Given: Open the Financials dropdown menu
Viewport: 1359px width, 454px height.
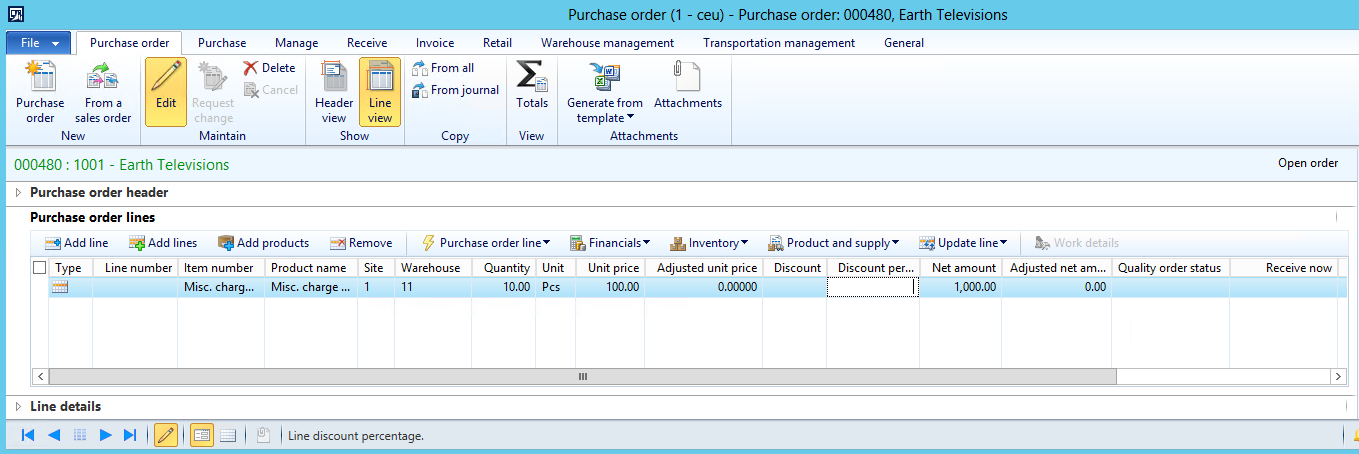Looking at the screenshot, I should [x=610, y=243].
